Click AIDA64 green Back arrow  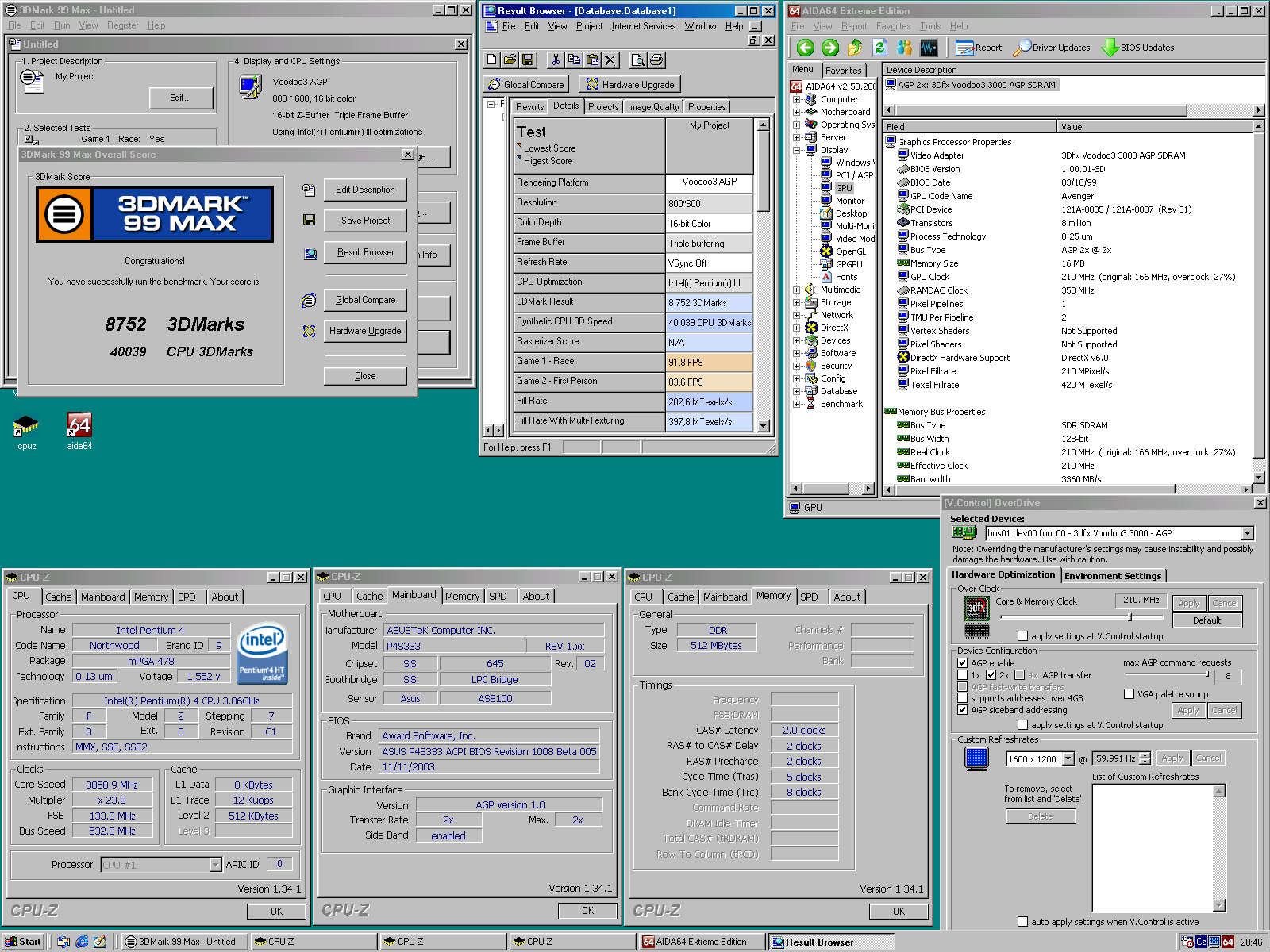(806, 48)
